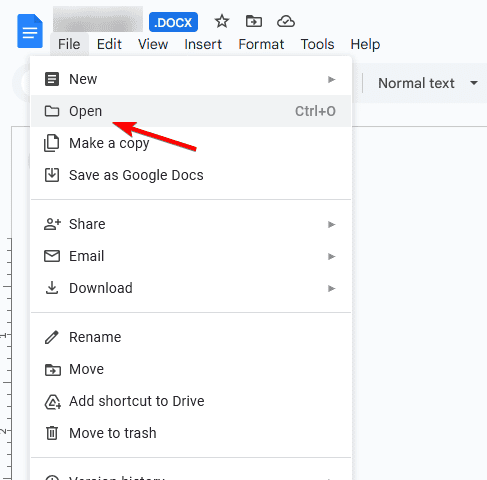Click the .DOCX badge

[x=173, y=22]
